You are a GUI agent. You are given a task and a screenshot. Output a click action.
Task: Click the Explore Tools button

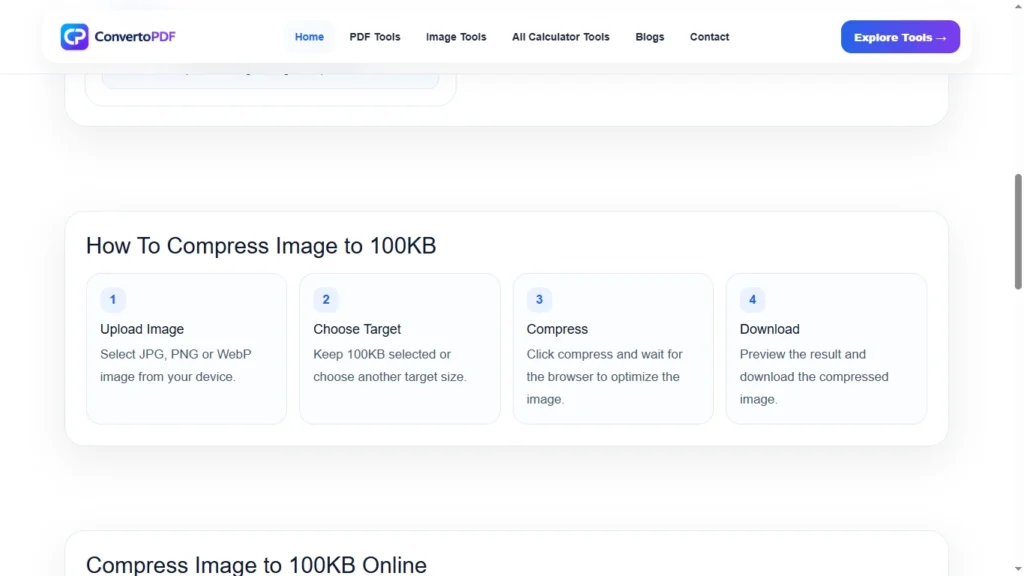[900, 37]
